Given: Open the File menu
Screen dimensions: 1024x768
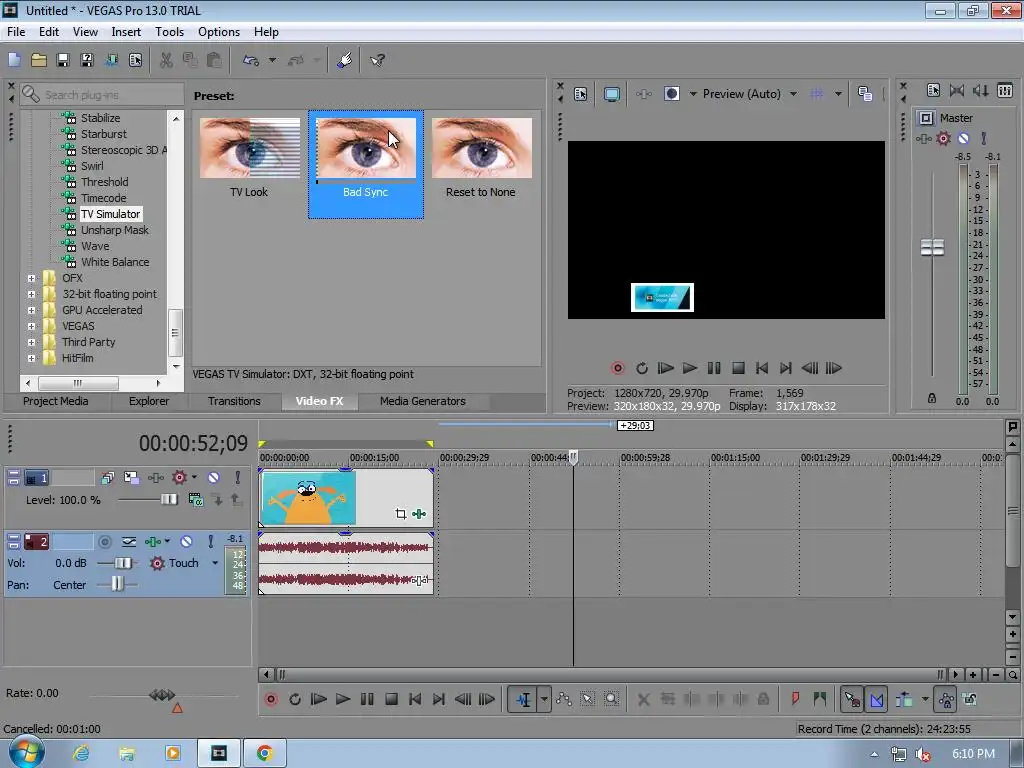Looking at the screenshot, I should click(16, 31).
